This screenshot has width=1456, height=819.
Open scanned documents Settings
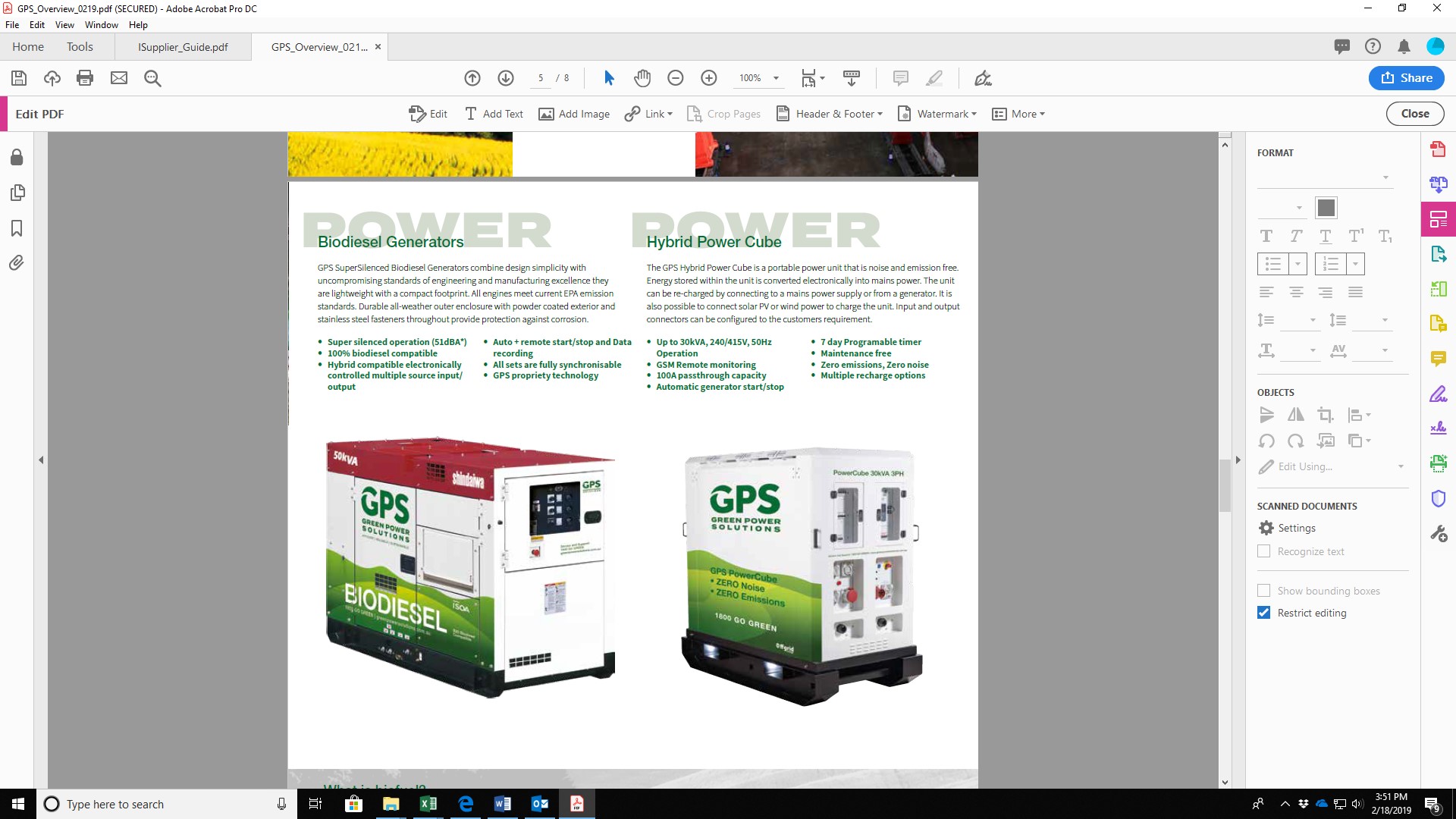tap(1287, 528)
